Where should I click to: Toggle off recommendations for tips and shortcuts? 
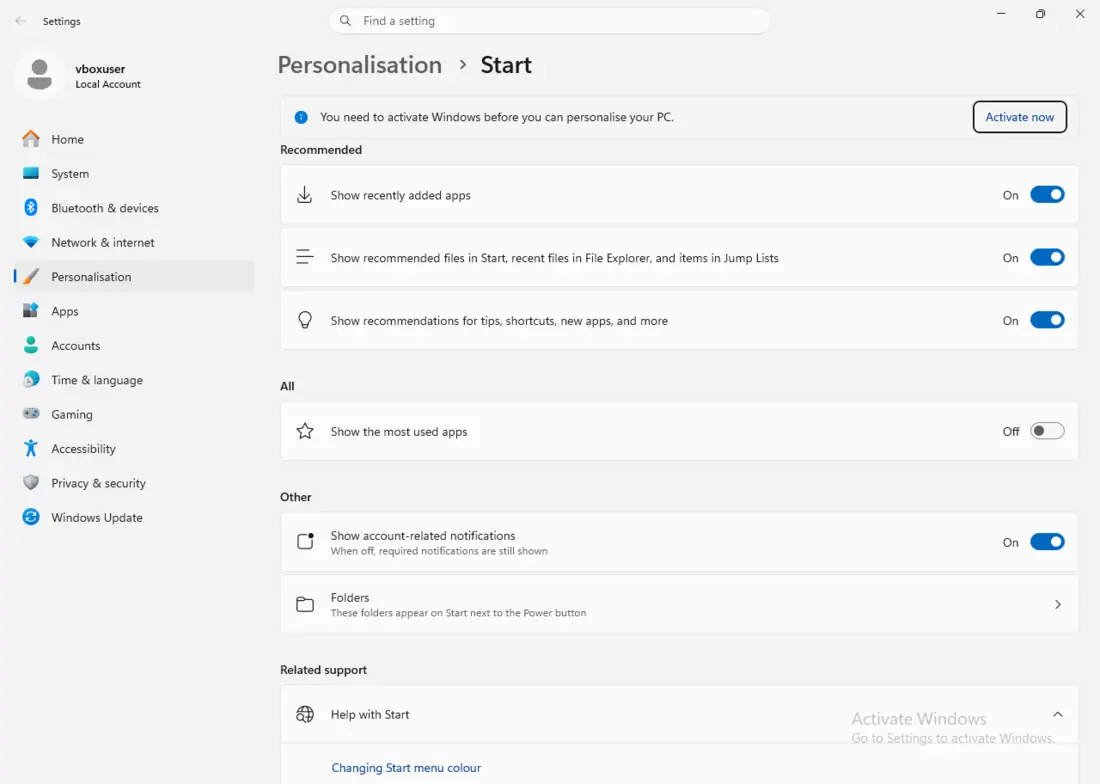tap(1047, 320)
